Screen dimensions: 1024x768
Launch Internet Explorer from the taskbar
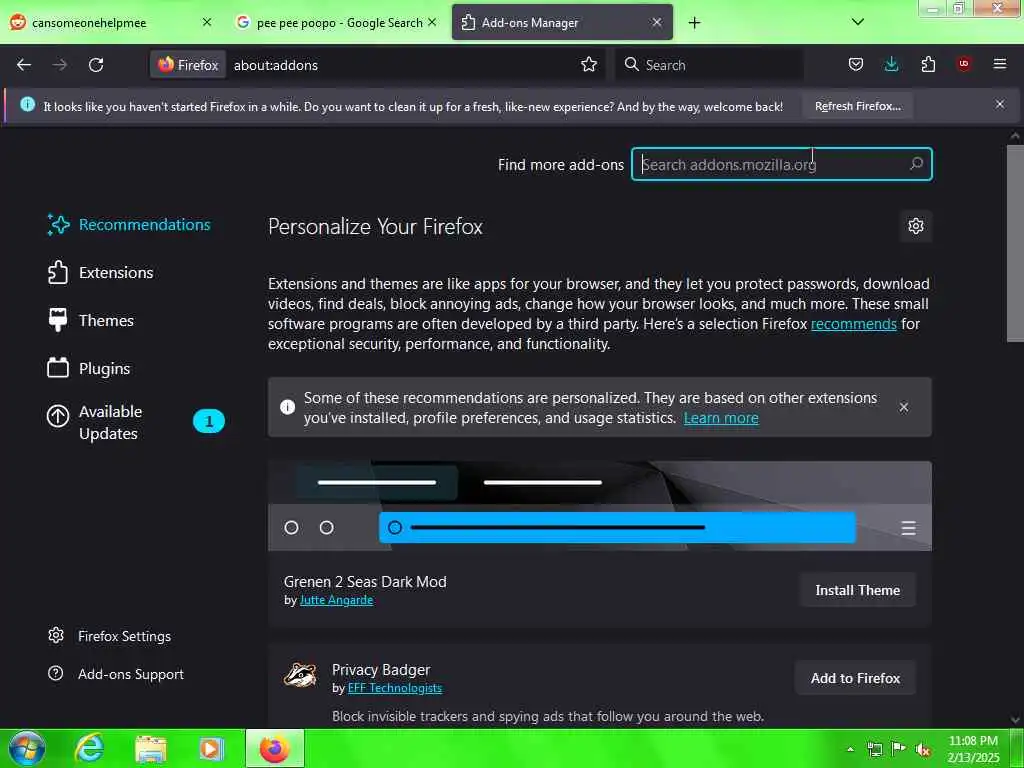tap(89, 748)
